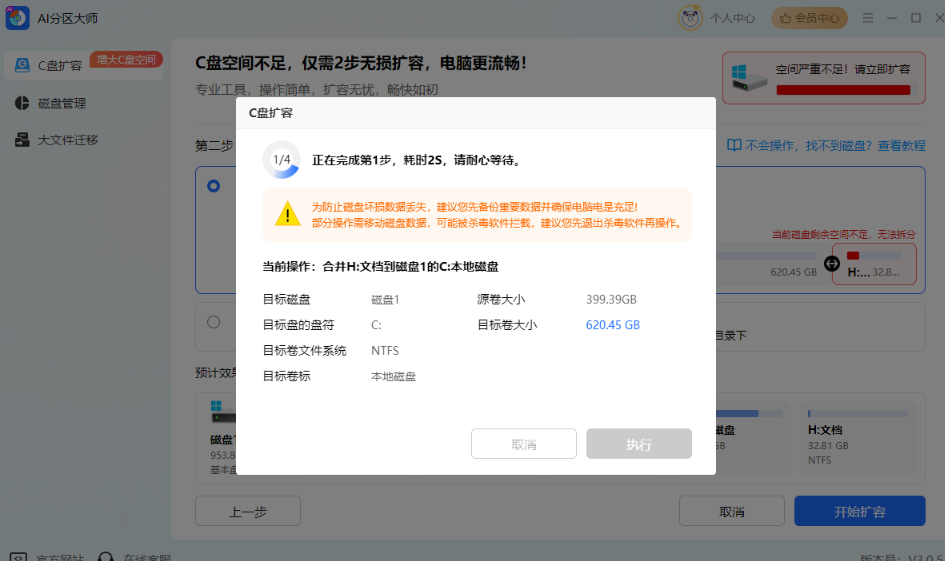Click the yellow warning triangle icon
Image resolution: width=945 pixels, height=561 pixels.
(287, 214)
